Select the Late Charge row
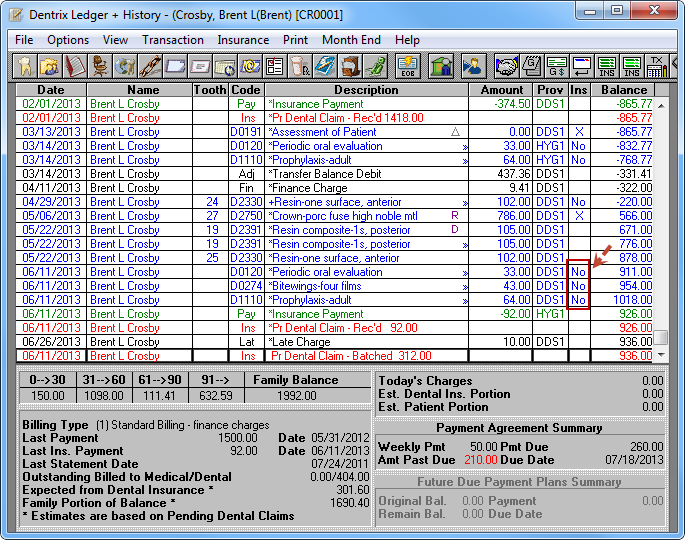The image size is (685, 540). [x=335, y=342]
